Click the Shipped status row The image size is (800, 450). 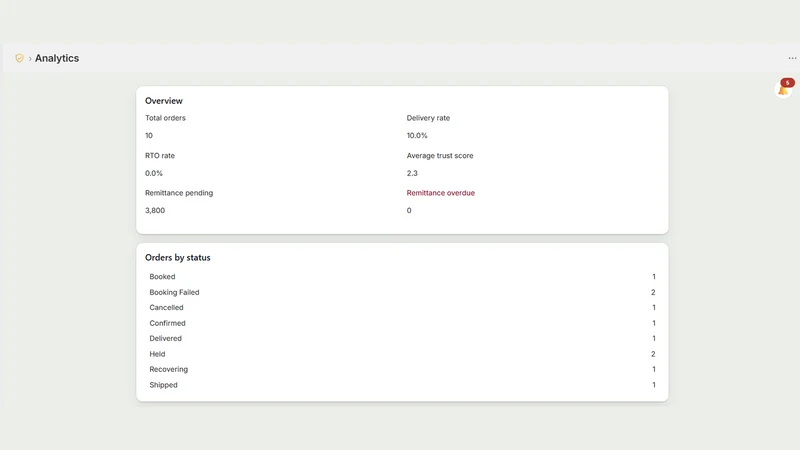coord(402,385)
